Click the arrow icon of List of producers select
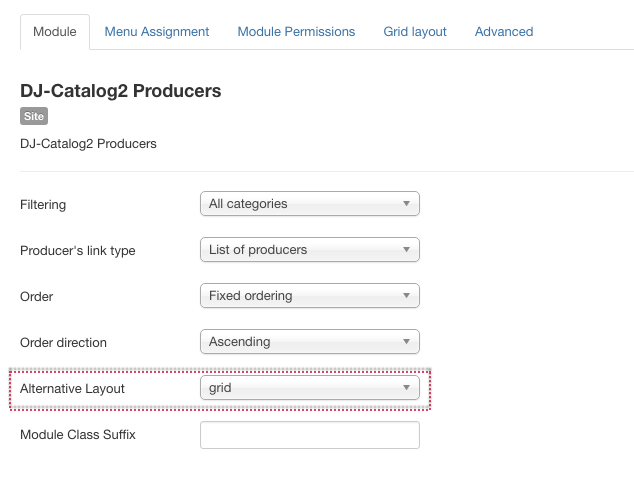This screenshot has width=634, height=480. click(x=406, y=250)
